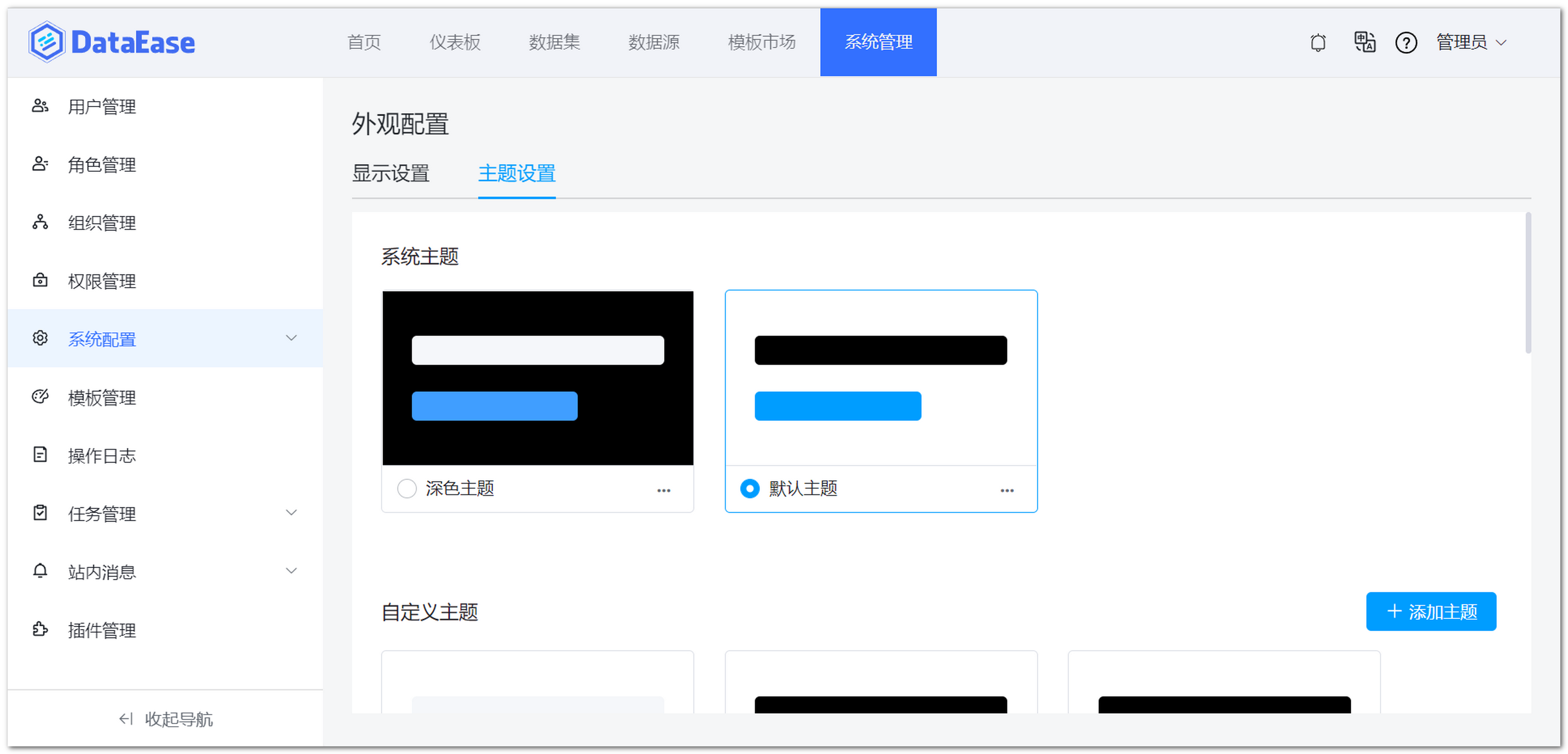
Task: Click the 默认主题 preview thumbnail
Action: coord(881,378)
